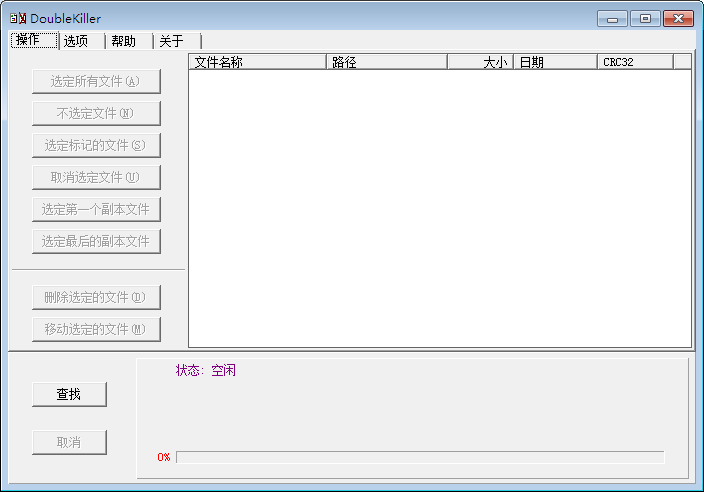Click 删除选定的文件 (D) button

point(96,297)
